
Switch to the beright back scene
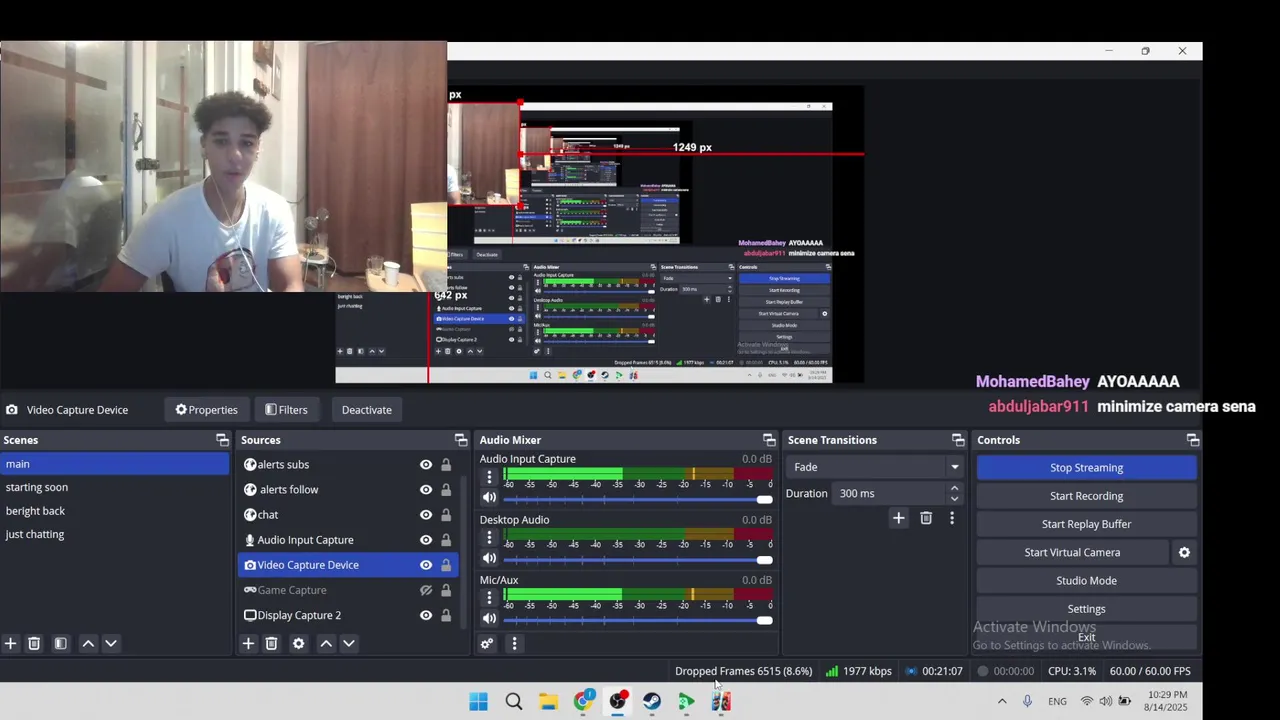point(115,511)
